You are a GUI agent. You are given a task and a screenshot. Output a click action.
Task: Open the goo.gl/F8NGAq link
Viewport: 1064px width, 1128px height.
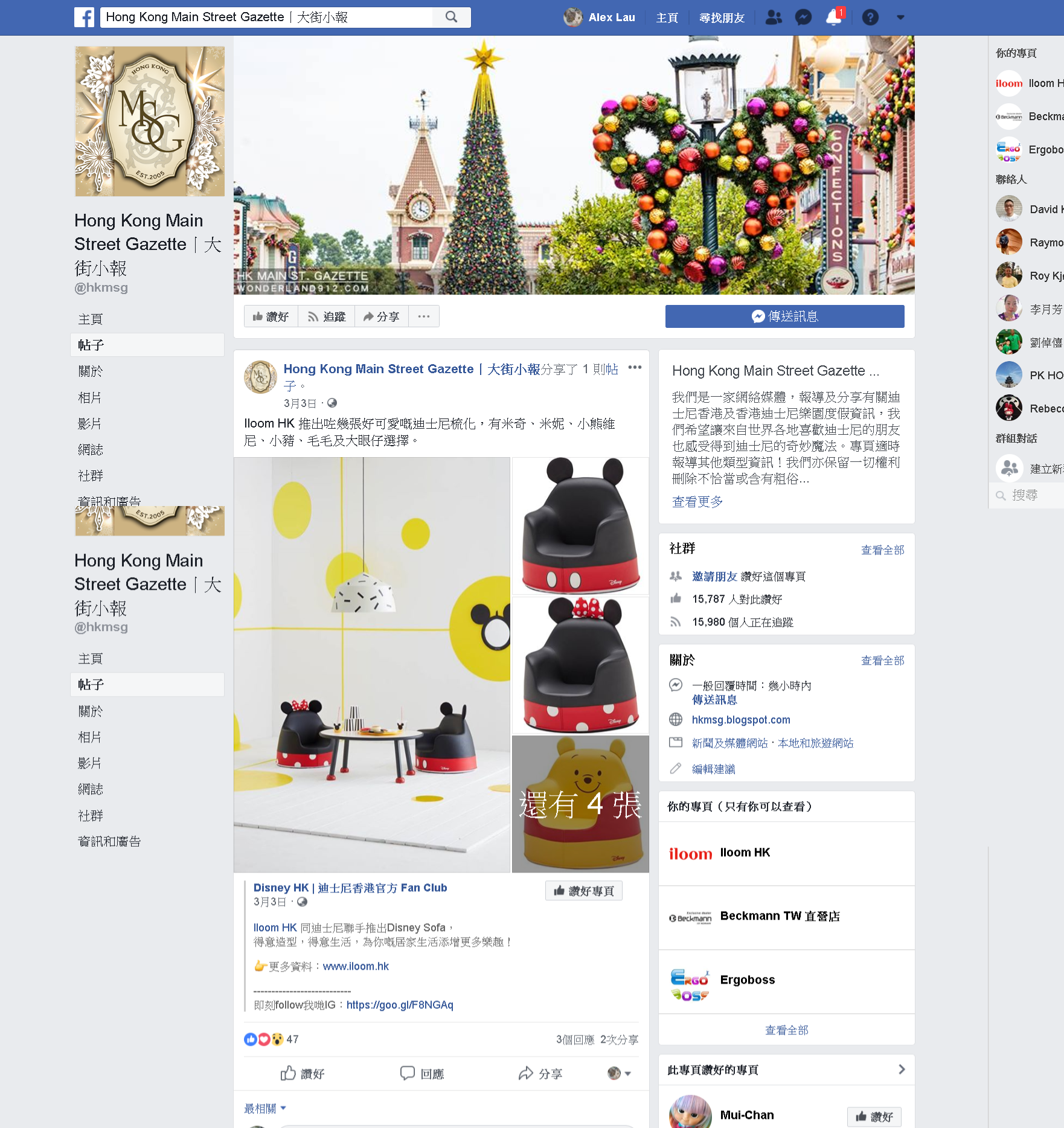click(x=400, y=1005)
